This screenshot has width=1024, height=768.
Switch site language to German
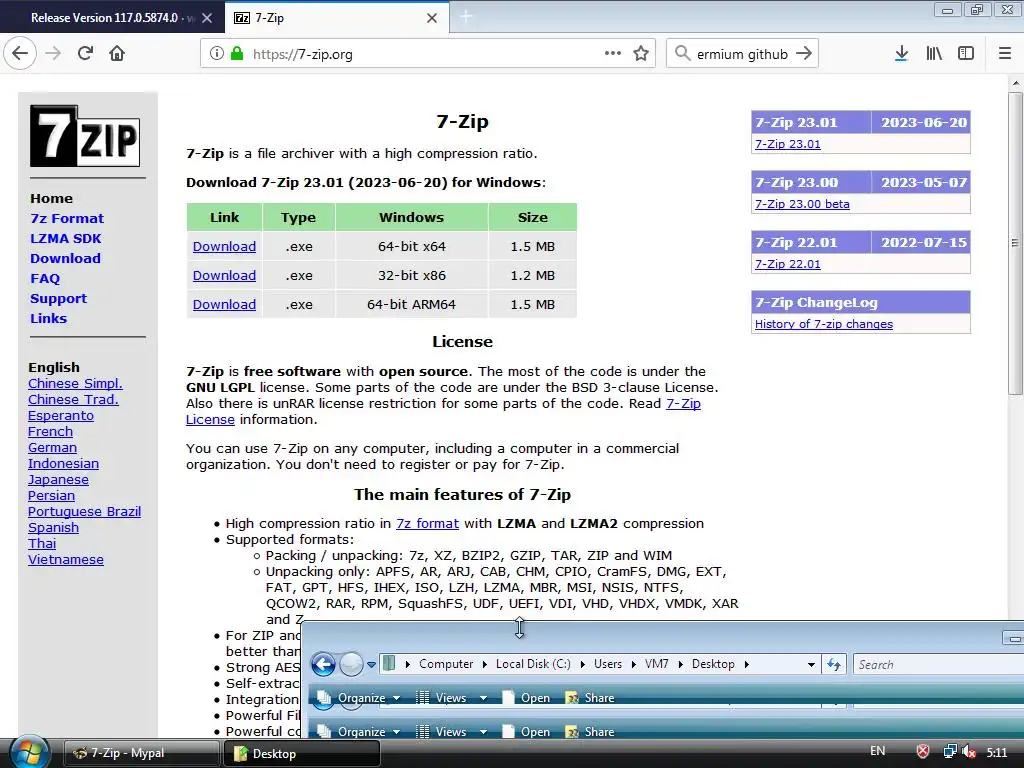coord(52,448)
